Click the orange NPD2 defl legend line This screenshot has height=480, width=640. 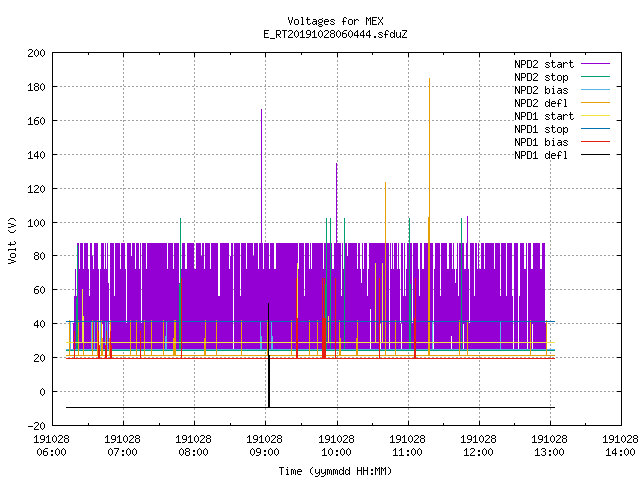click(595, 102)
